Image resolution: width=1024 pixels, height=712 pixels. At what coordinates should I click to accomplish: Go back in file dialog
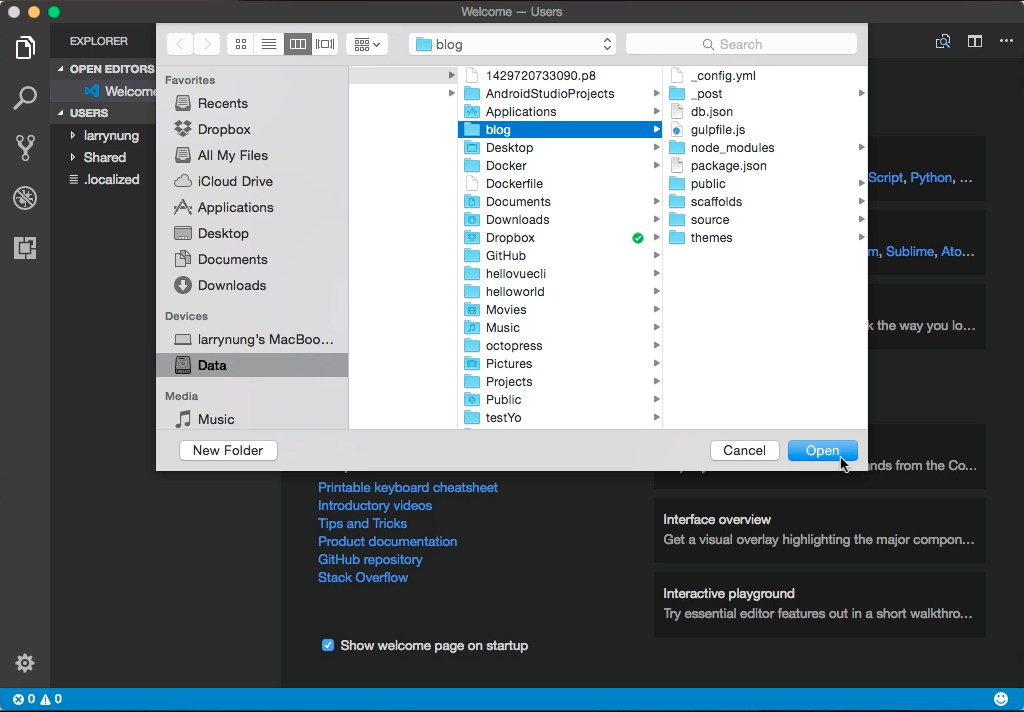[x=180, y=44]
